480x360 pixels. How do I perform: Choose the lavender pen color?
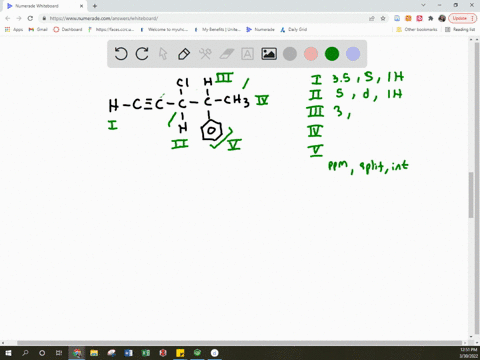tap(353, 54)
